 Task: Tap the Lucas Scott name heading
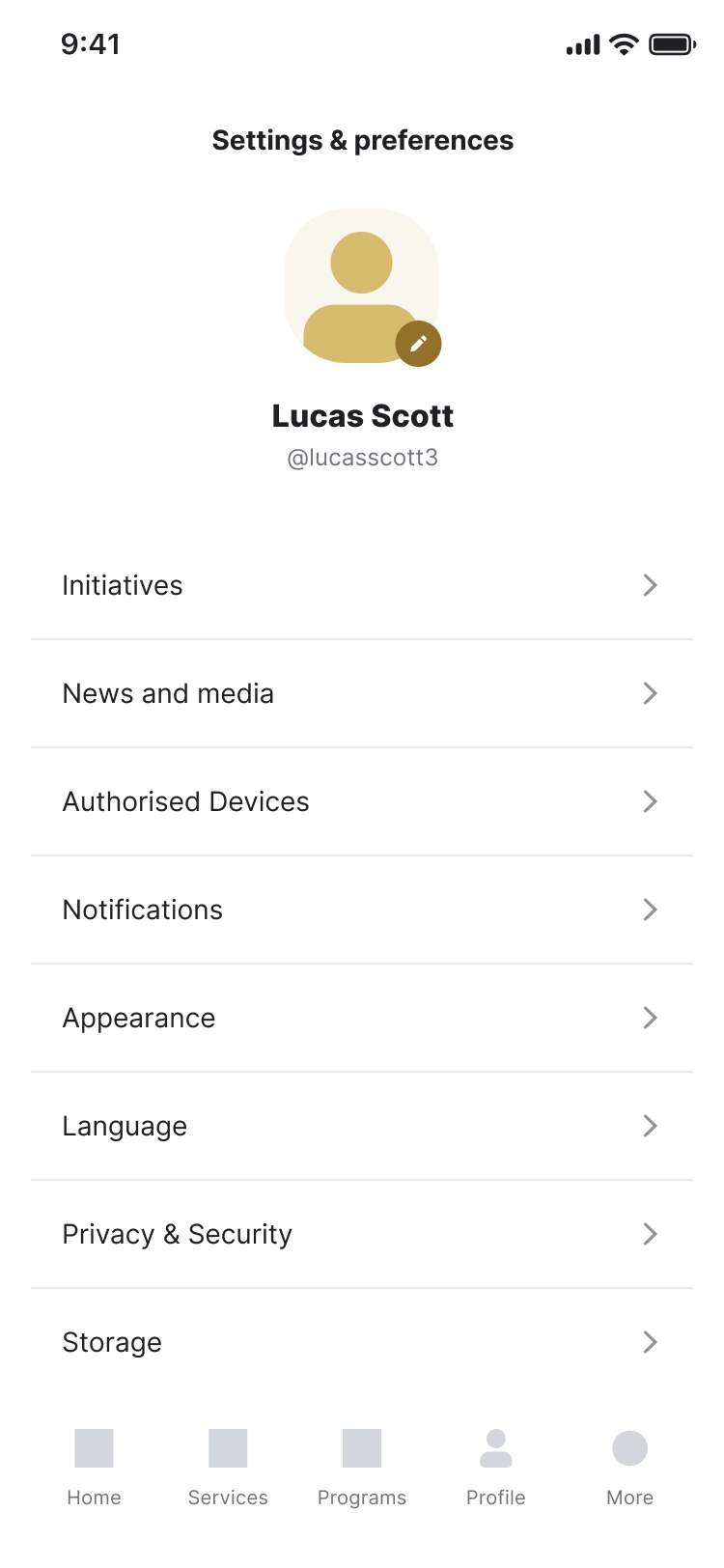[363, 415]
